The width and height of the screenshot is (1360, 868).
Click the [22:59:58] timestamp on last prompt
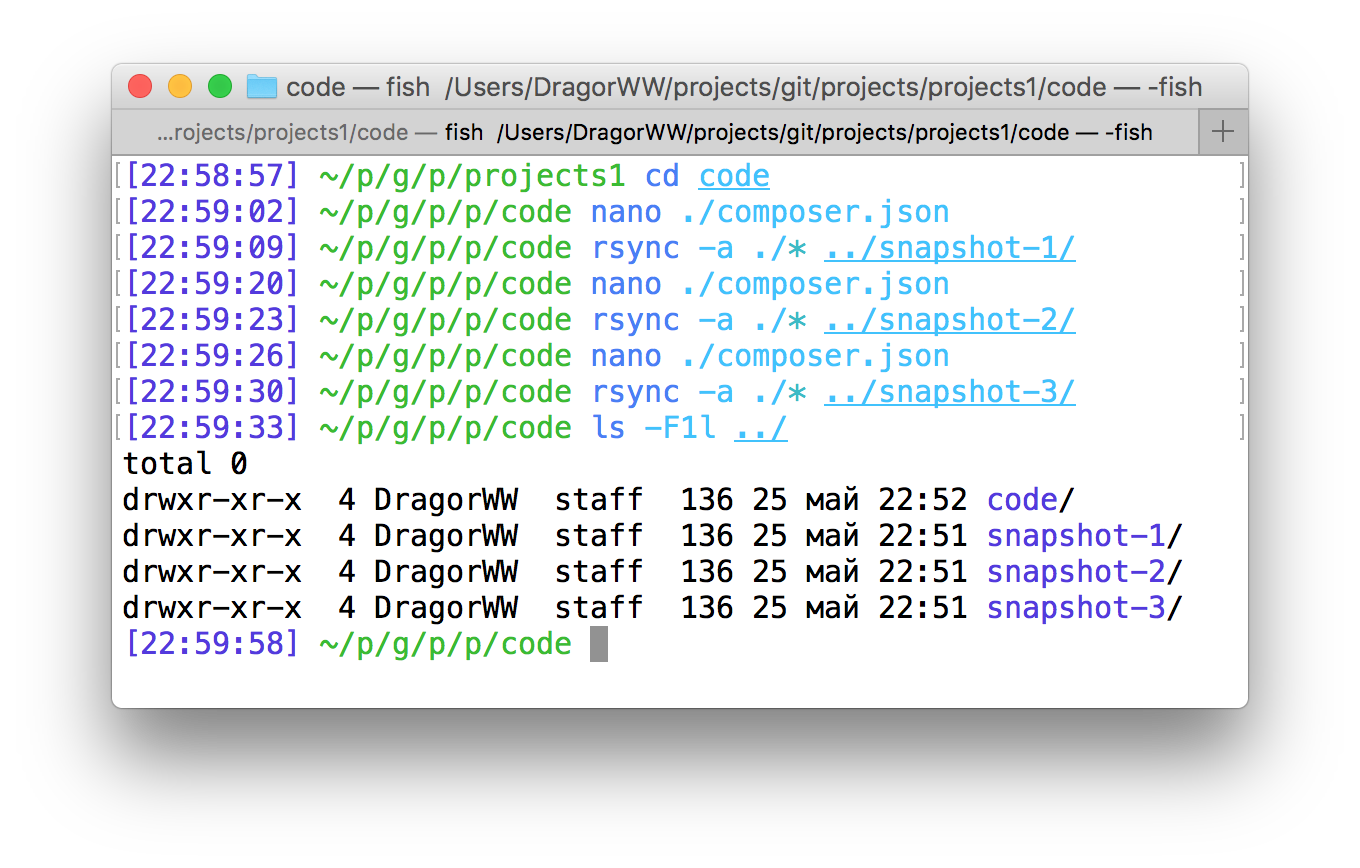point(212,644)
